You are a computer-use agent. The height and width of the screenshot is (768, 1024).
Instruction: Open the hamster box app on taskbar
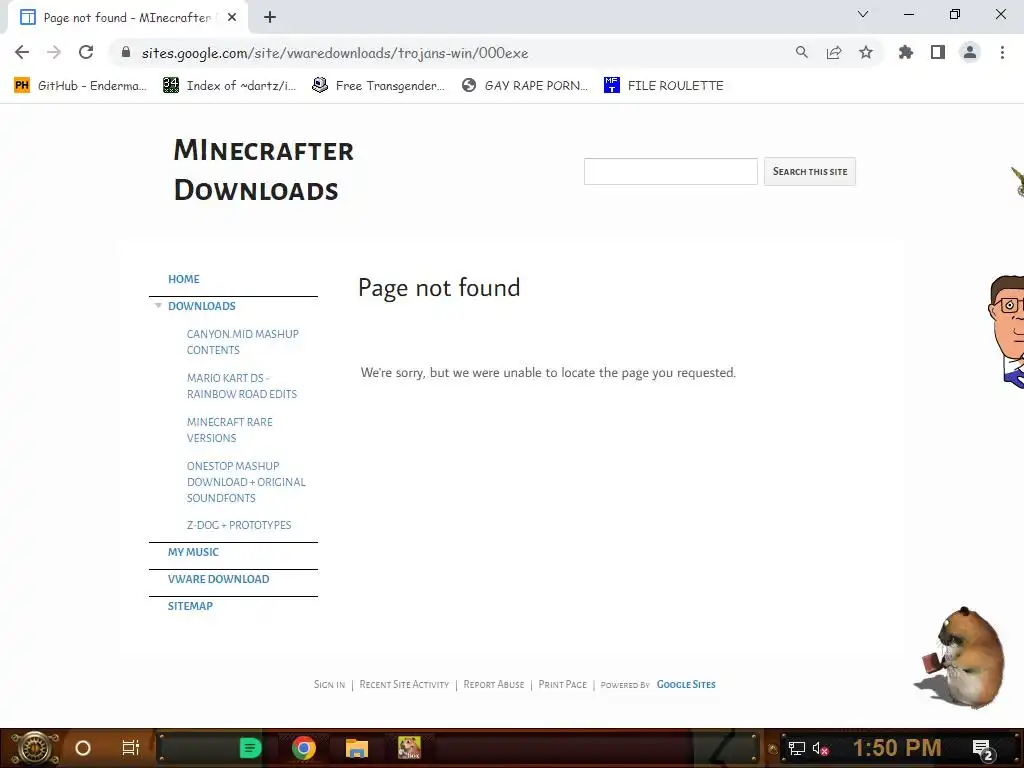click(x=409, y=748)
